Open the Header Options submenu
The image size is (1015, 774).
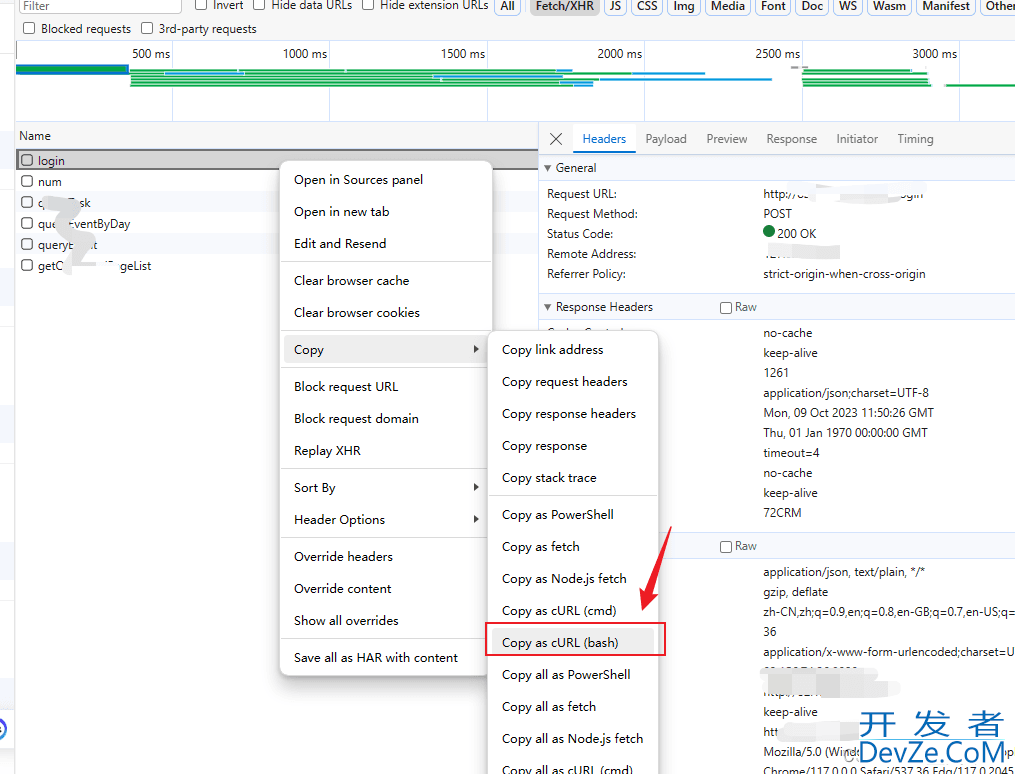386,520
